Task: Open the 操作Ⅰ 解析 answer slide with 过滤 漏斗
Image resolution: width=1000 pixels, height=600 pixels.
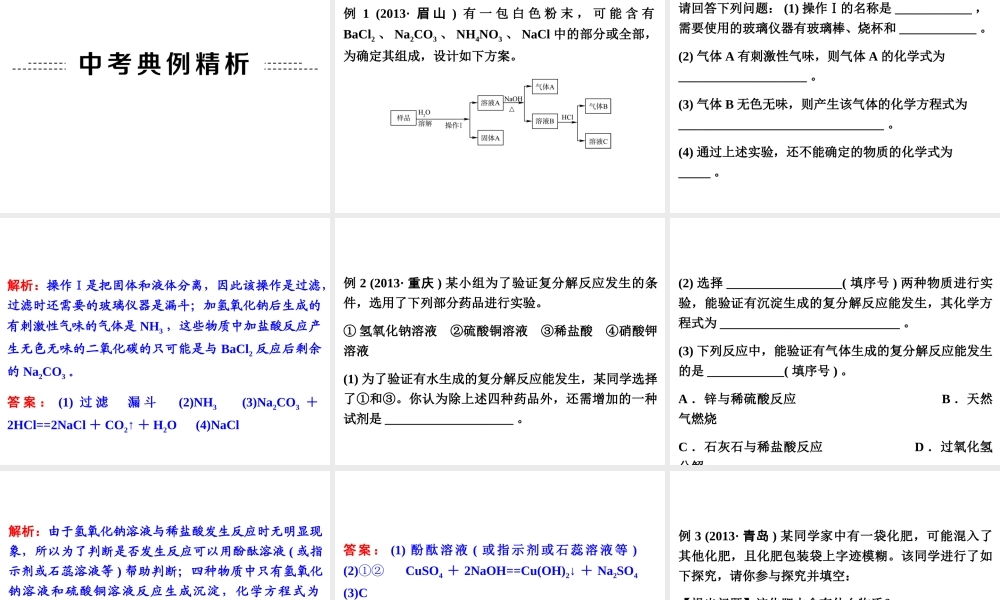Action: coord(165,341)
